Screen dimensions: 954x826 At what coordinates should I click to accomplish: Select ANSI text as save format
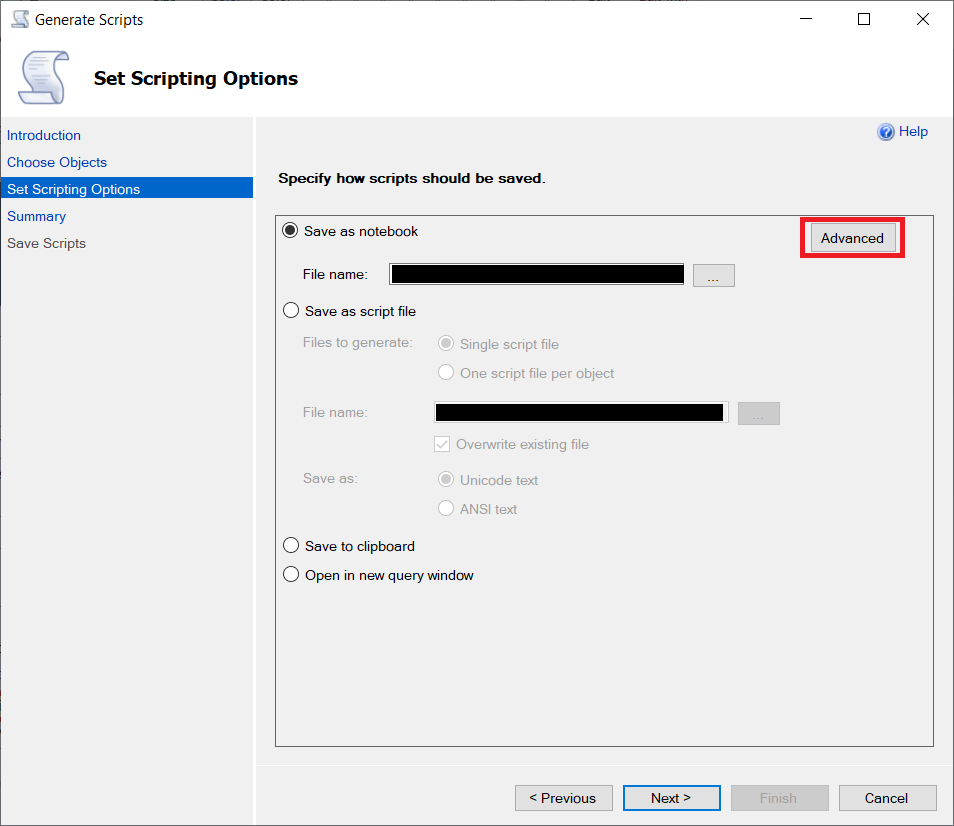click(445, 508)
